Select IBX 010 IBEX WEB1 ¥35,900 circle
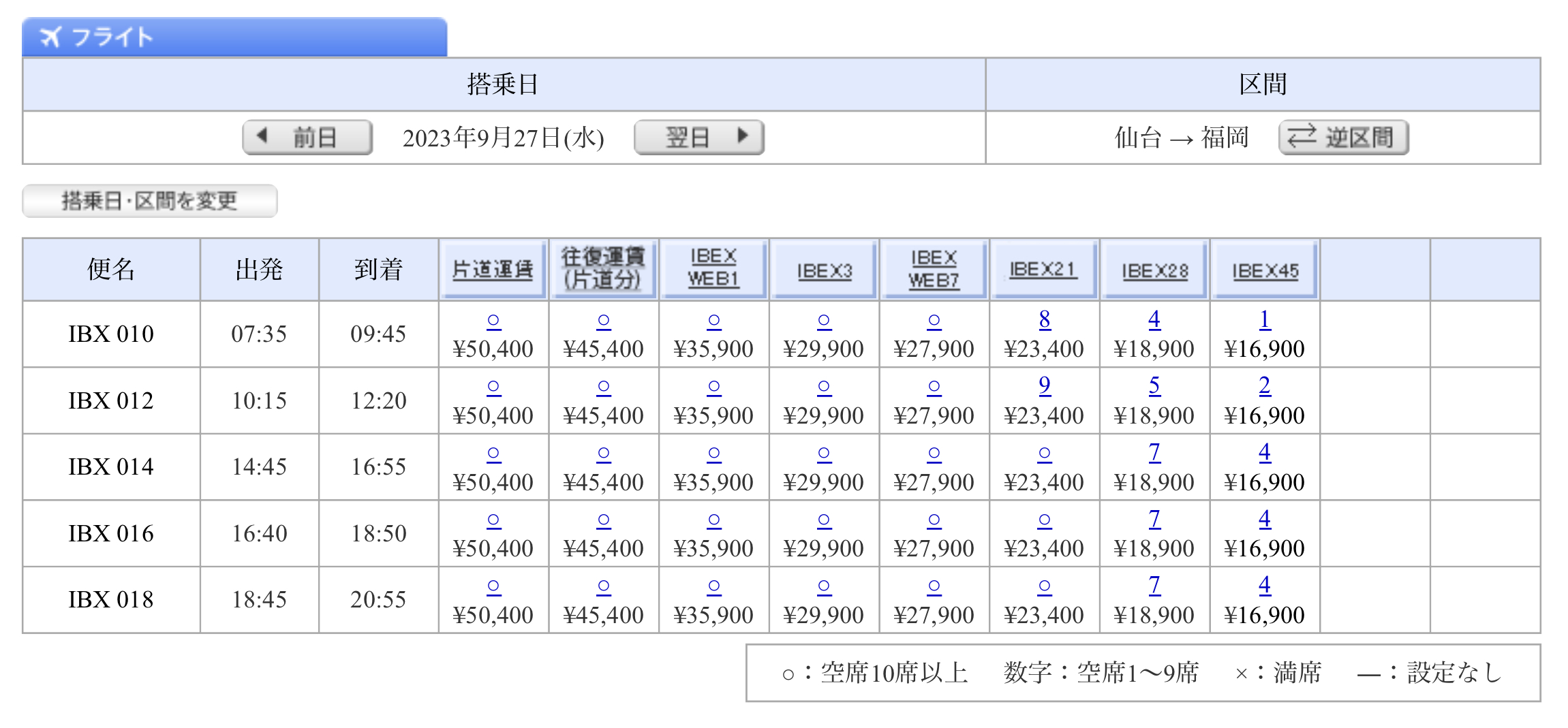 [x=714, y=320]
